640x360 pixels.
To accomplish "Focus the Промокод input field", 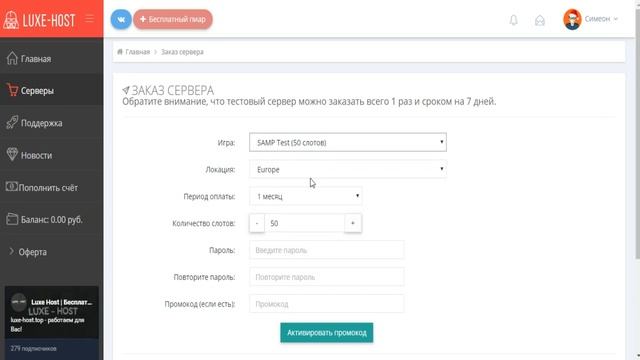I will point(327,304).
